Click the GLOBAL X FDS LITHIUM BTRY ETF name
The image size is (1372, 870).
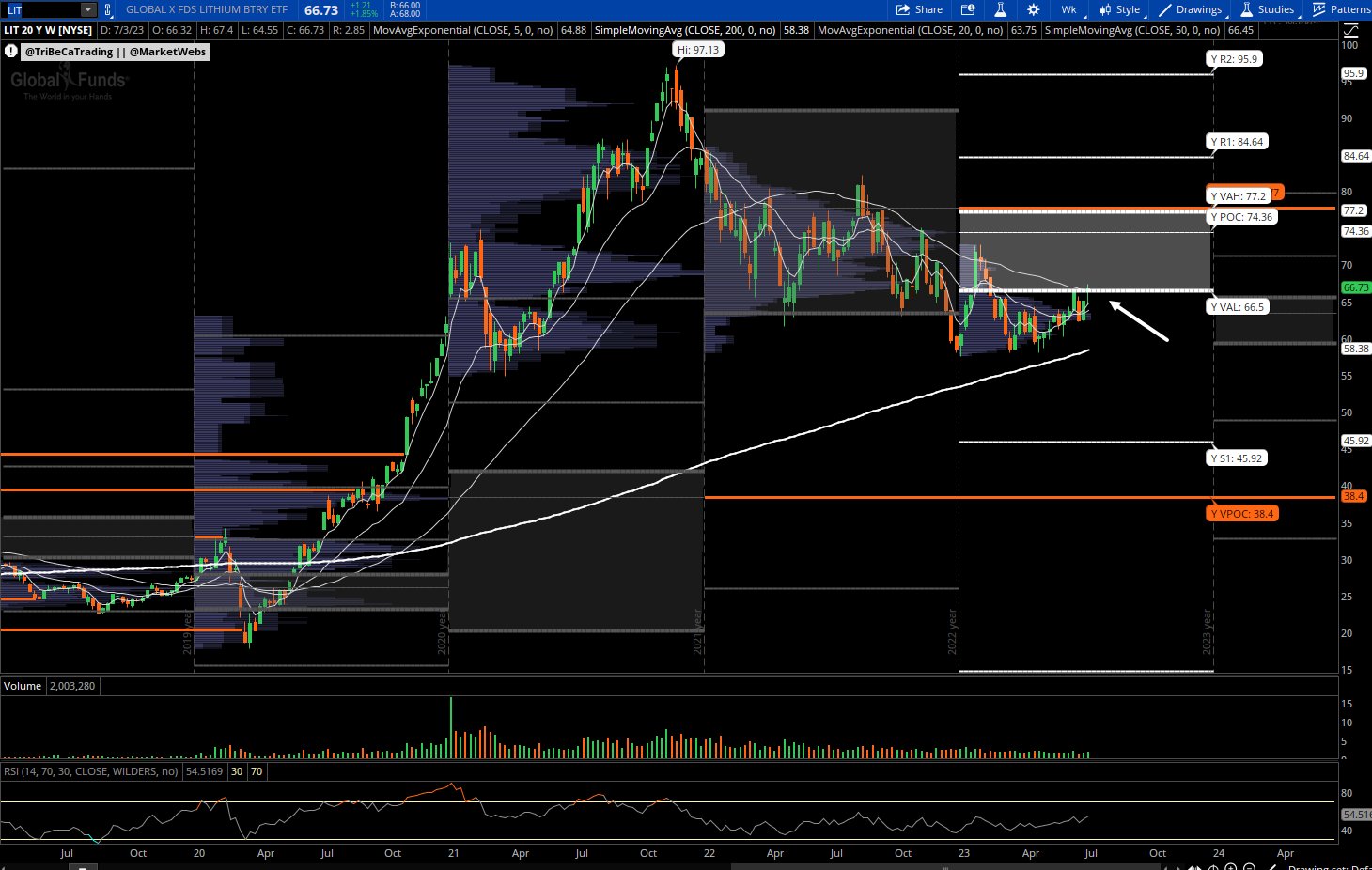point(207,9)
